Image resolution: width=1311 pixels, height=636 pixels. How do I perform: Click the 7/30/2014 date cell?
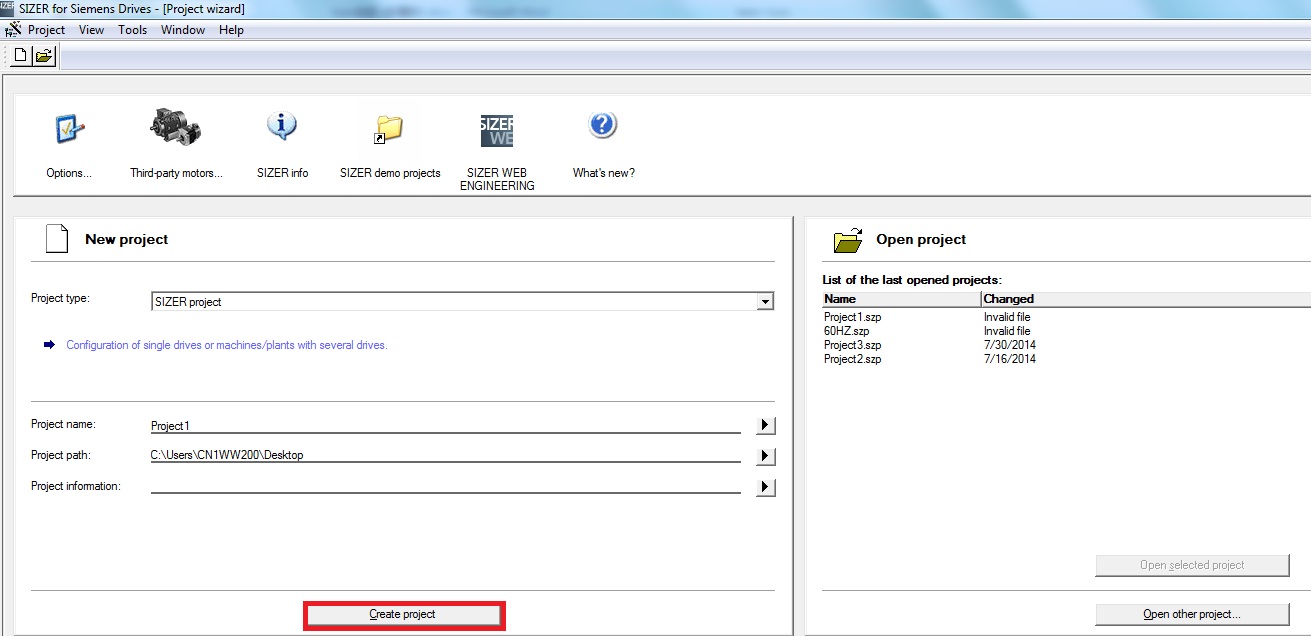pos(1010,345)
